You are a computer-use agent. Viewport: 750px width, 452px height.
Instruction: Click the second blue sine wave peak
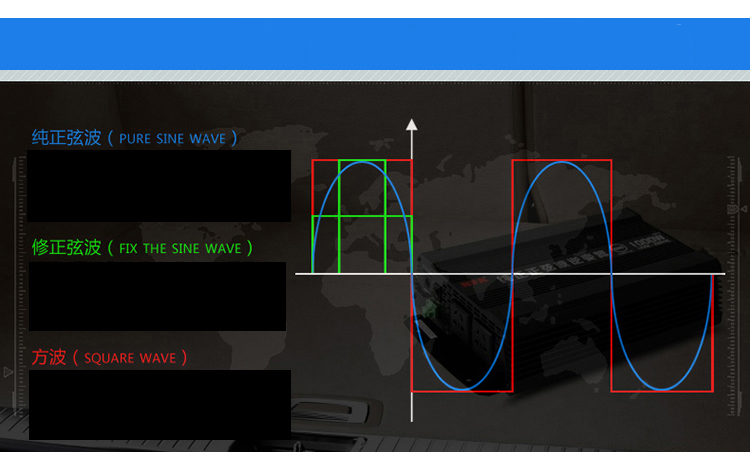tap(561, 163)
